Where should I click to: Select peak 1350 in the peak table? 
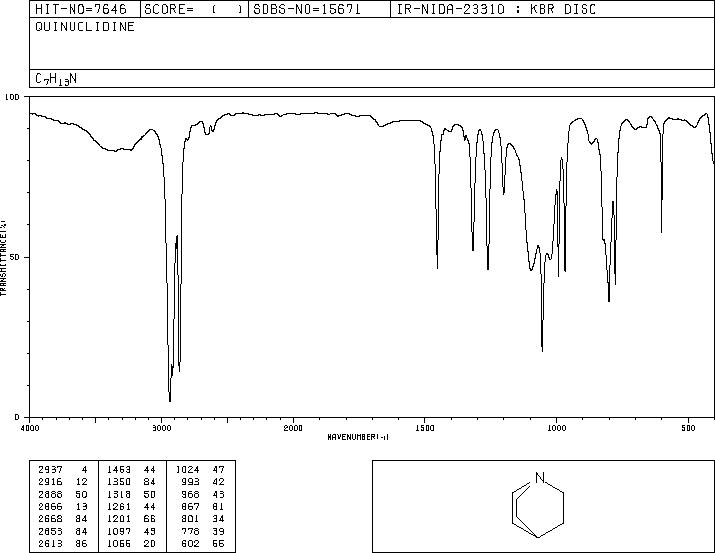tap(119, 482)
